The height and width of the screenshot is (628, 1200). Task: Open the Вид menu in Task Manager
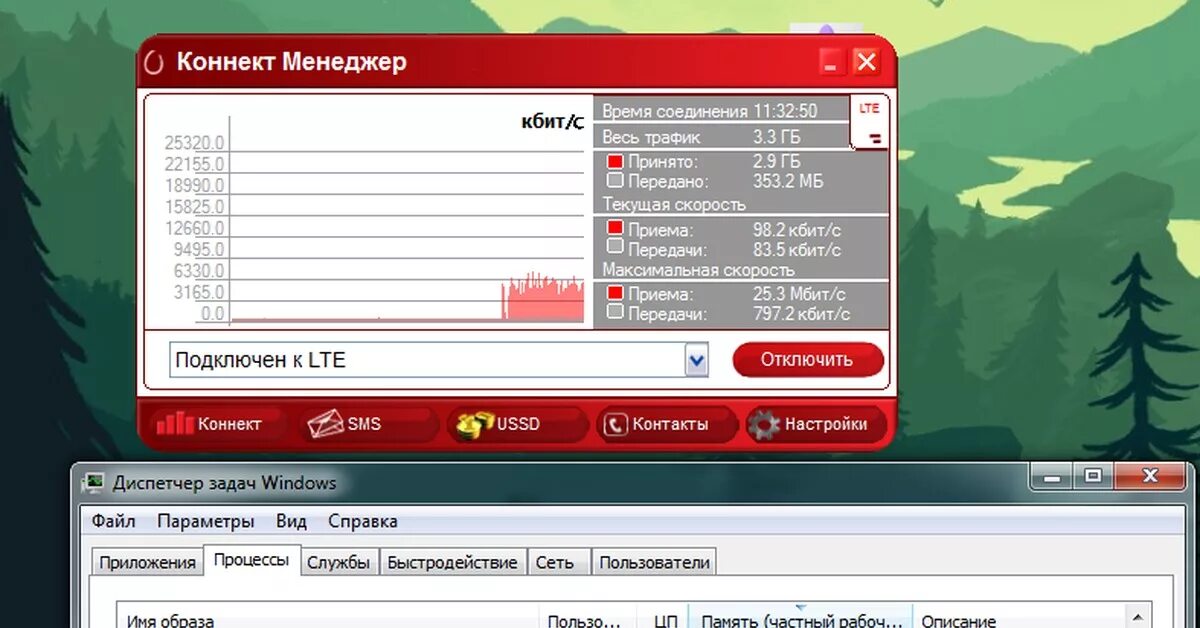click(x=291, y=521)
